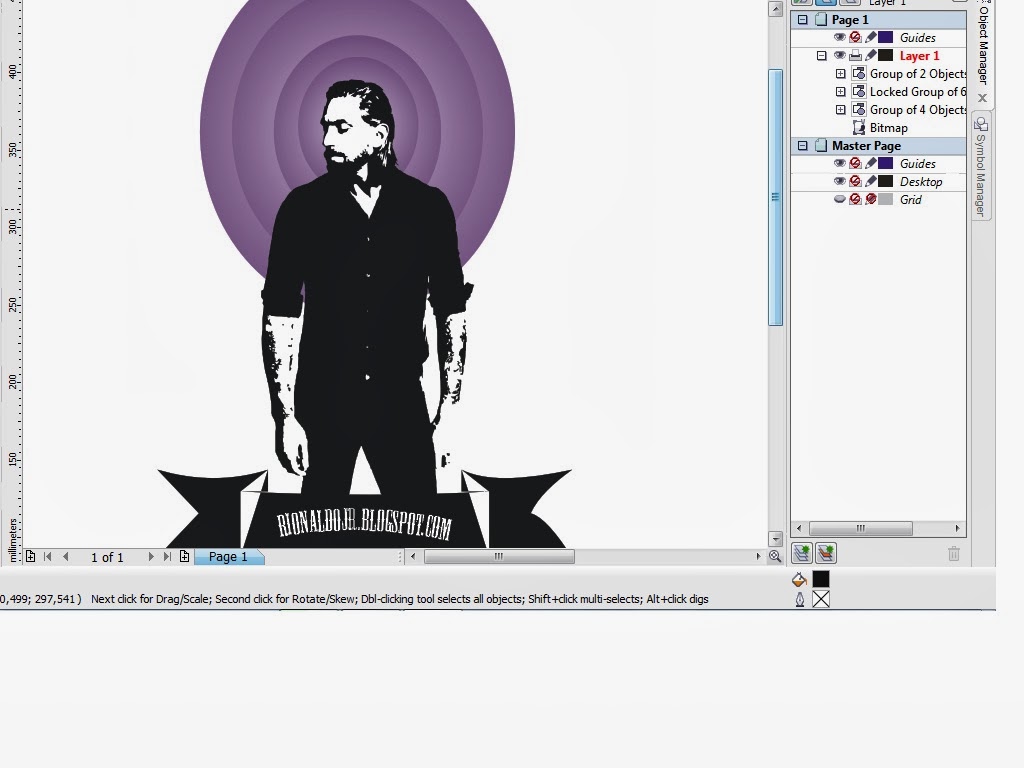The height and width of the screenshot is (768, 1024).
Task: Click the black fill color swatch
Action: tap(821, 579)
